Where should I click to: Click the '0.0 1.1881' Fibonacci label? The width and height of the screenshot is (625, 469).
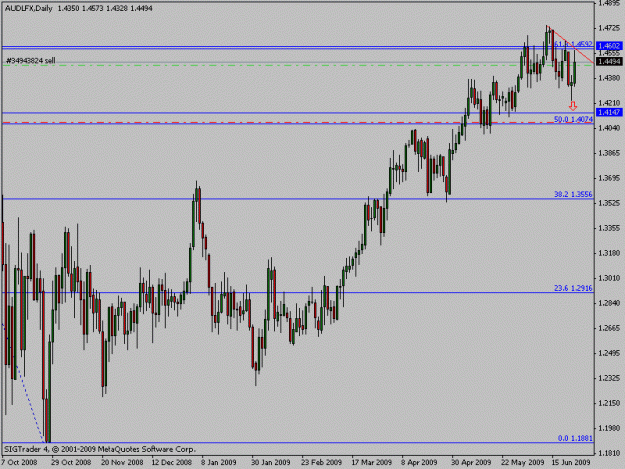coord(575,438)
